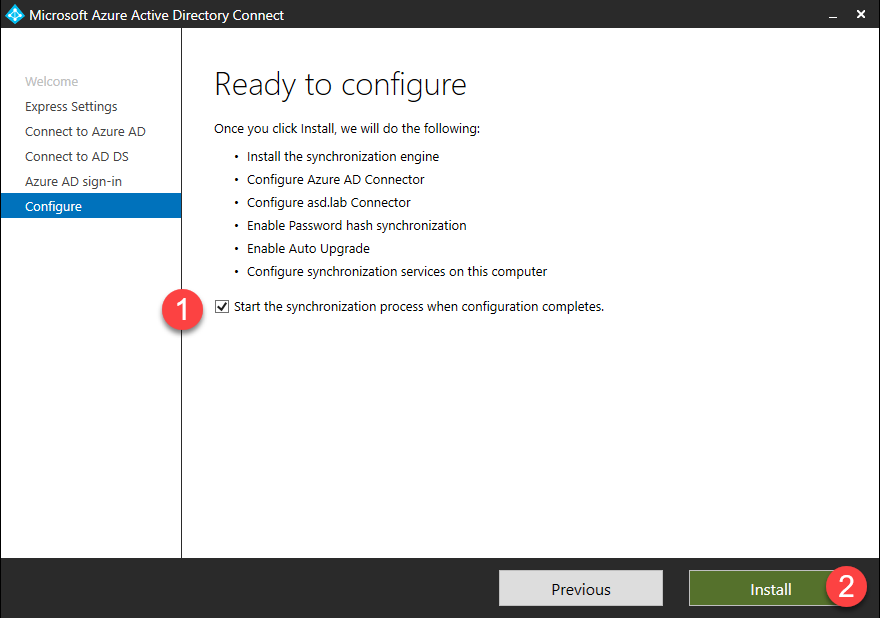Click 'Configure asd.lab Connector' text
The height and width of the screenshot is (618, 880).
click(x=329, y=203)
